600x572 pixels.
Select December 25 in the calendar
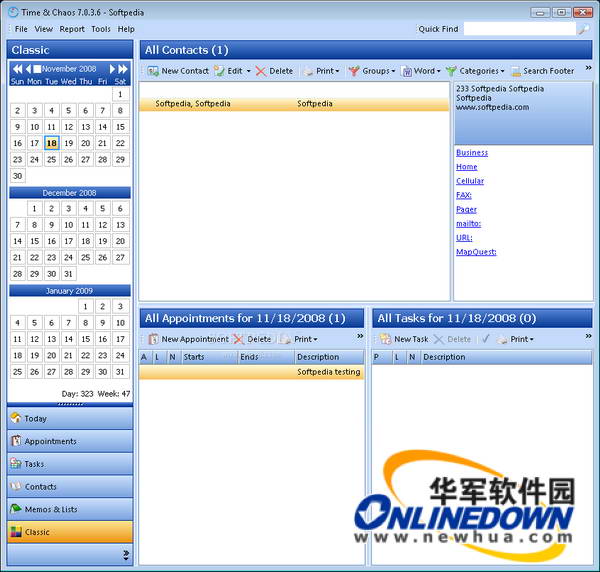pyautogui.click(x=86, y=257)
